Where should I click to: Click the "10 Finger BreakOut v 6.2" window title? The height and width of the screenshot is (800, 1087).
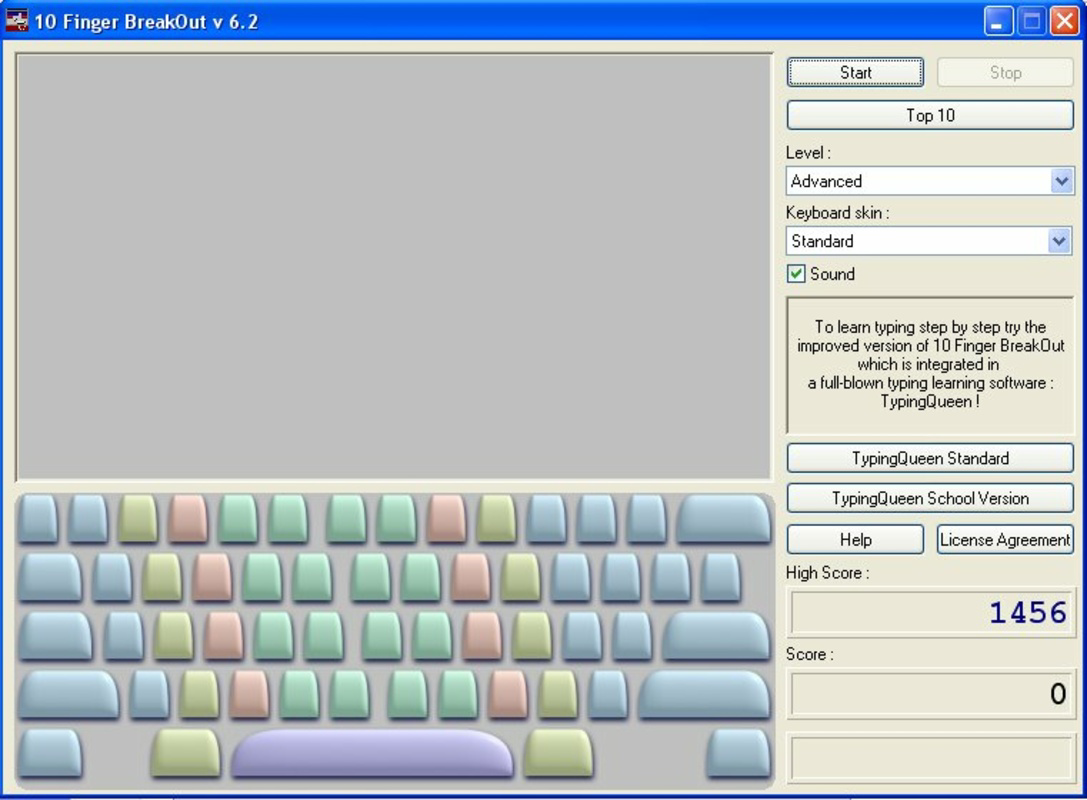146,21
